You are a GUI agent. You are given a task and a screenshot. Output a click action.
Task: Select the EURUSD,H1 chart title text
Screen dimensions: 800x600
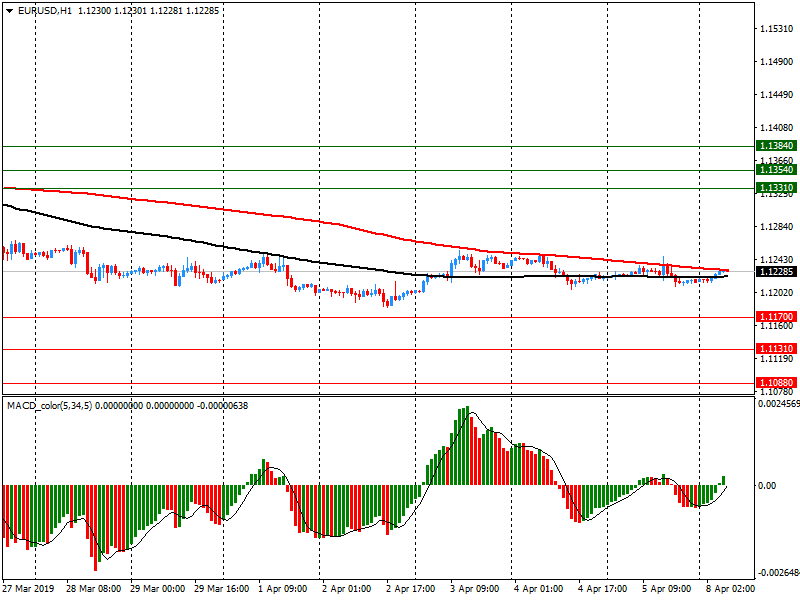click(x=46, y=10)
